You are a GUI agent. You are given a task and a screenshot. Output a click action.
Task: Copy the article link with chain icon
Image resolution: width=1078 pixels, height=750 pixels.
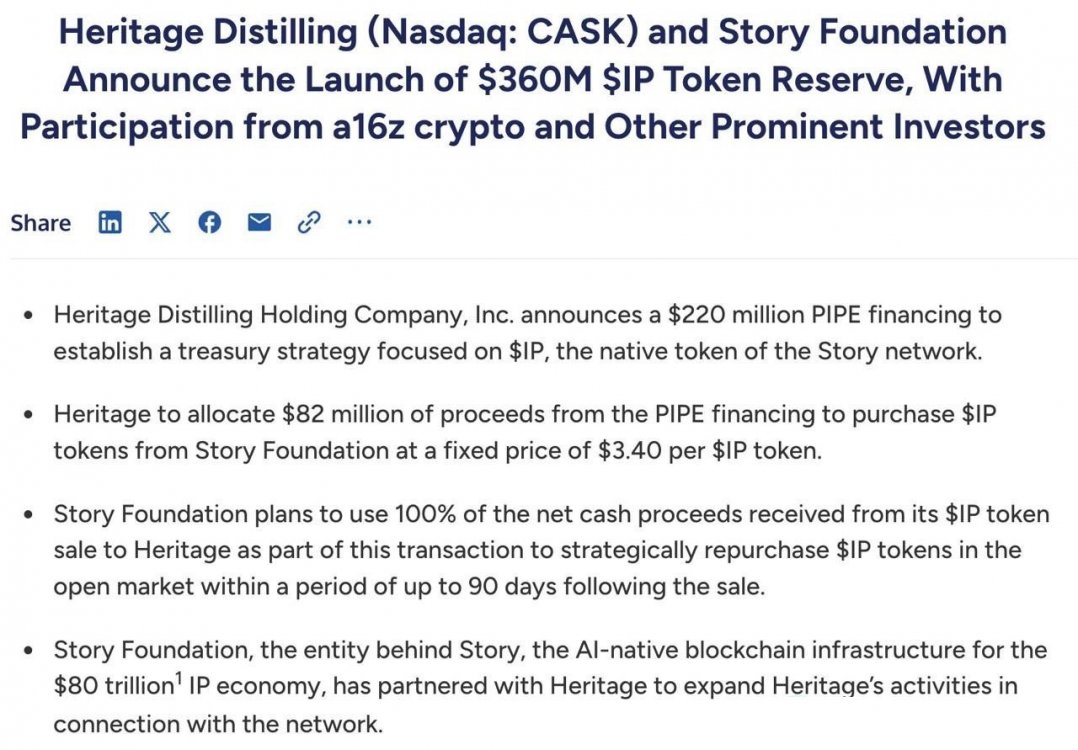click(309, 222)
